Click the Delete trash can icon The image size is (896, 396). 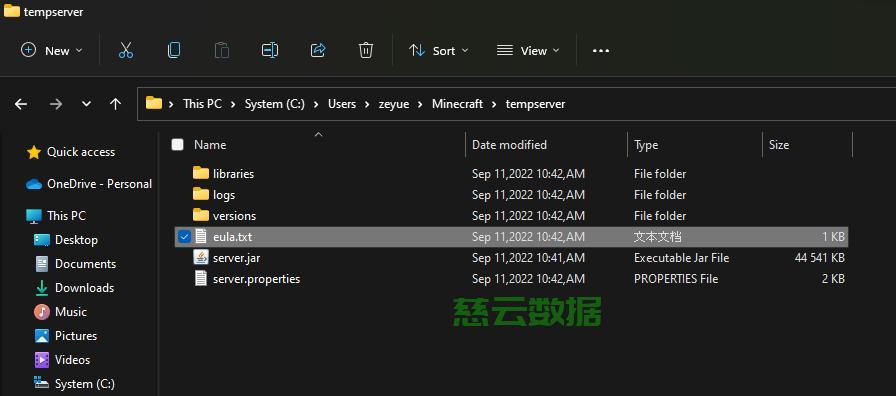(366, 50)
